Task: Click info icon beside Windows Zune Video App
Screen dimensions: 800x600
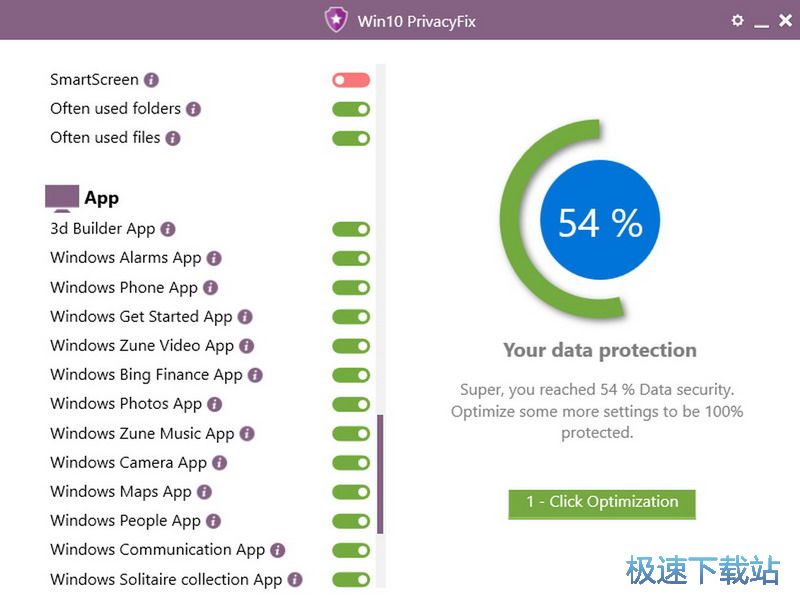Action: pyautogui.click(x=246, y=346)
